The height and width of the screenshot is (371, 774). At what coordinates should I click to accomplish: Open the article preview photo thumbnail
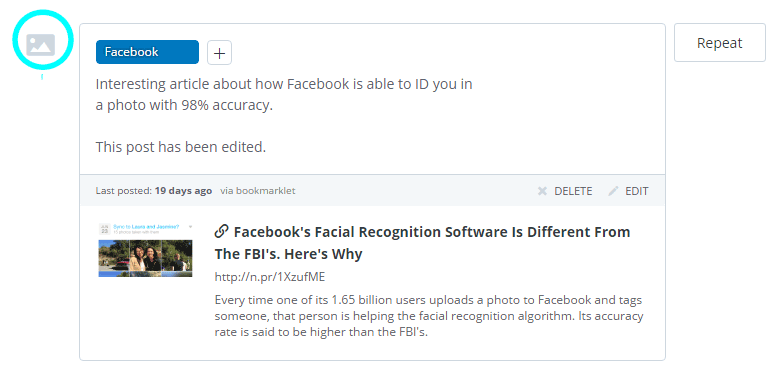coord(145,250)
